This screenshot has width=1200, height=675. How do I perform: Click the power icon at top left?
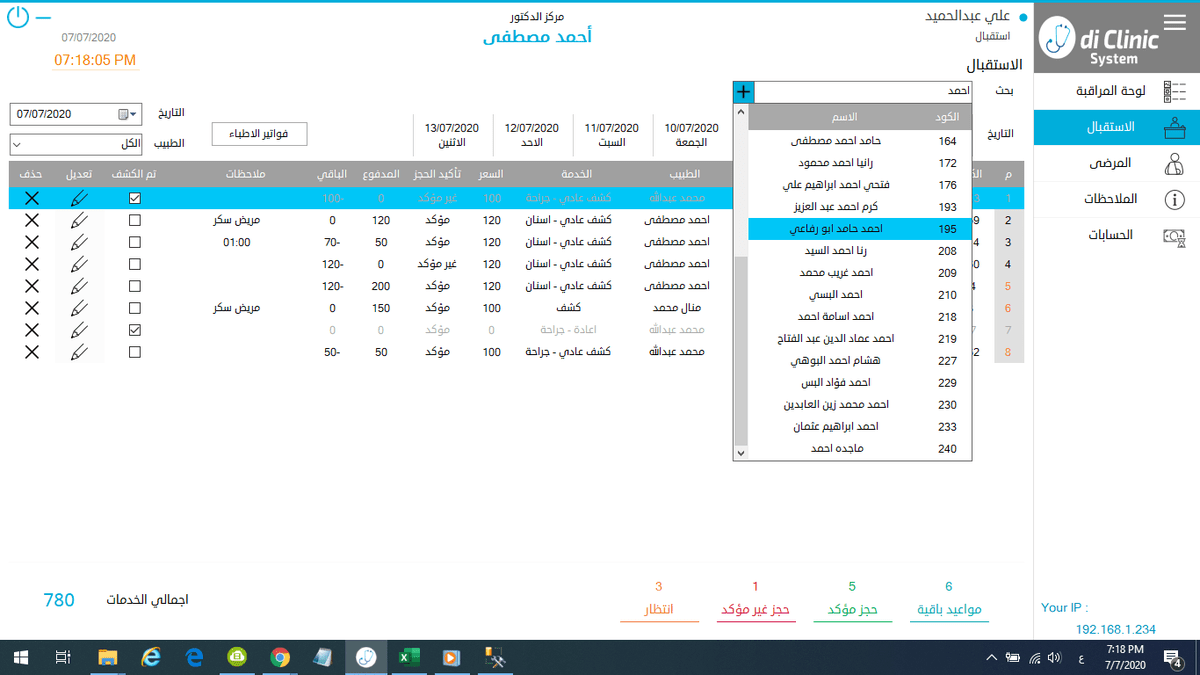click(x=18, y=18)
